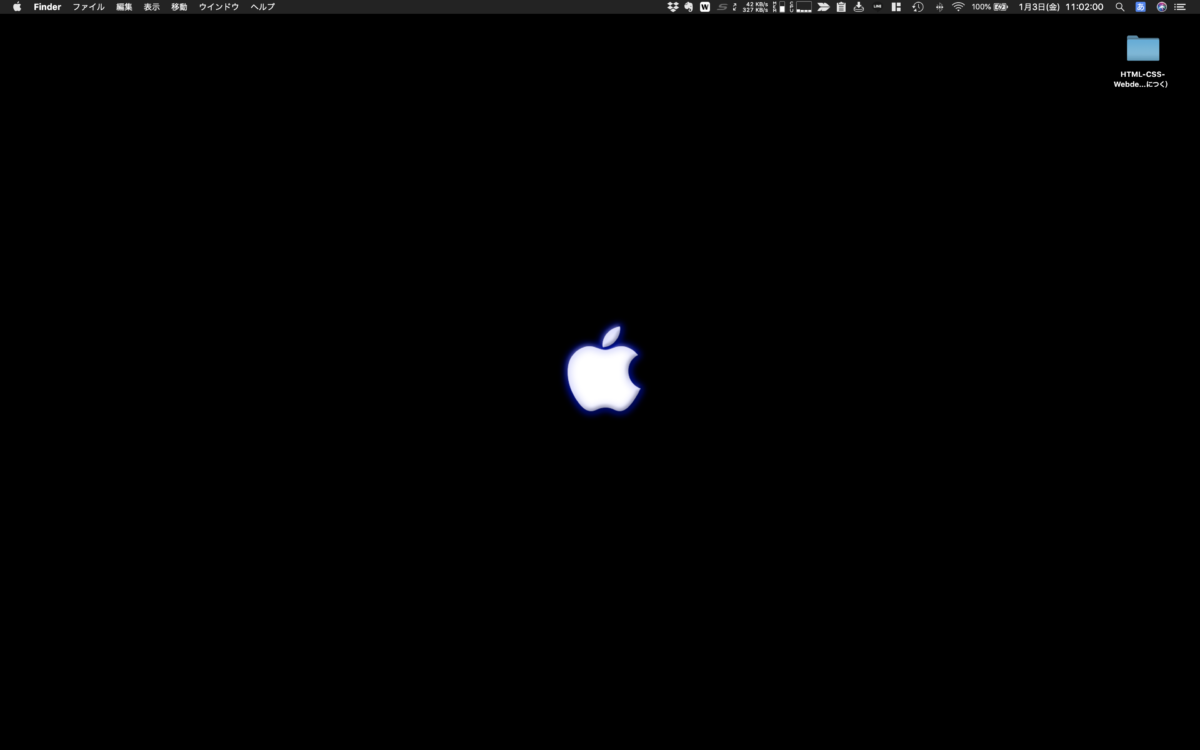Screen dimensions: 1200x750
Task: Click the 100% battery status indicator
Action: [990, 7]
